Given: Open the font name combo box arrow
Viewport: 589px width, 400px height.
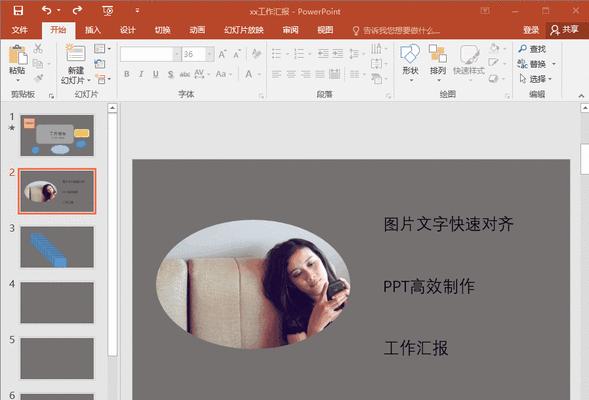Looking at the screenshot, I should point(177,54).
